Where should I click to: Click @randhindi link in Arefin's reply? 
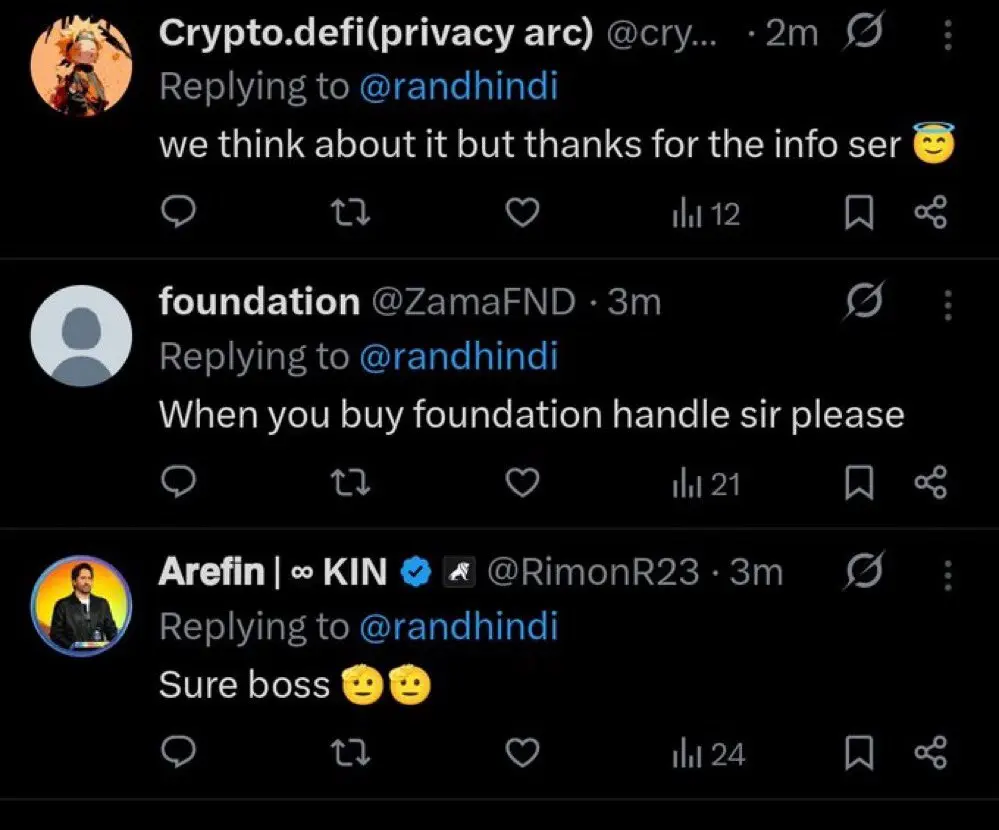click(457, 627)
